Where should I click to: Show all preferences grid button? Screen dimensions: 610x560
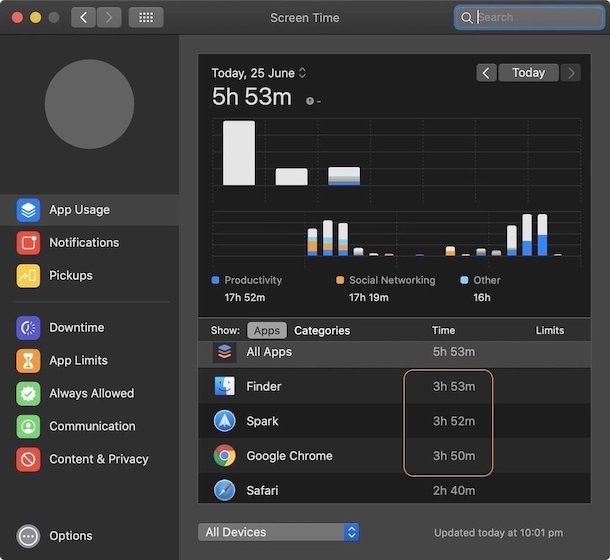(x=146, y=18)
